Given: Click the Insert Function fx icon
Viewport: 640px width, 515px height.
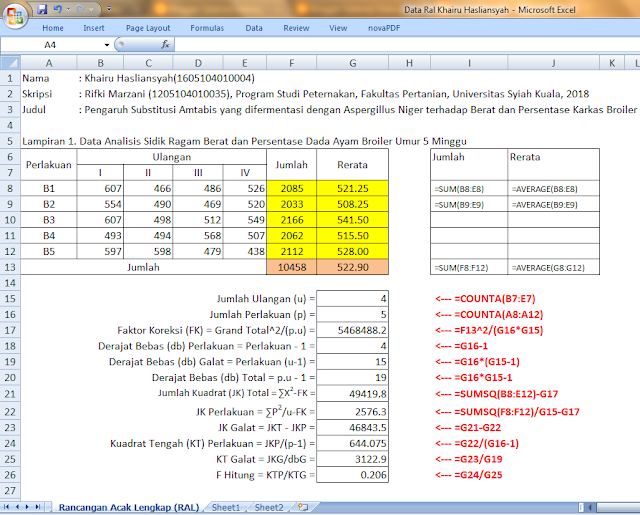Looking at the screenshot, I should pyautogui.click(x=165, y=44).
